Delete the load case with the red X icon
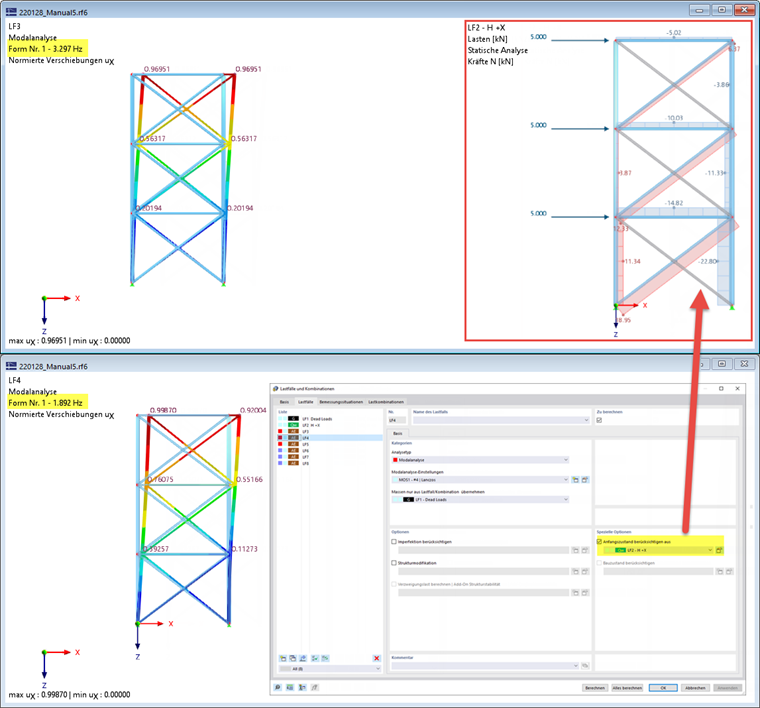Screen dimensions: 760x708 pos(377,658)
